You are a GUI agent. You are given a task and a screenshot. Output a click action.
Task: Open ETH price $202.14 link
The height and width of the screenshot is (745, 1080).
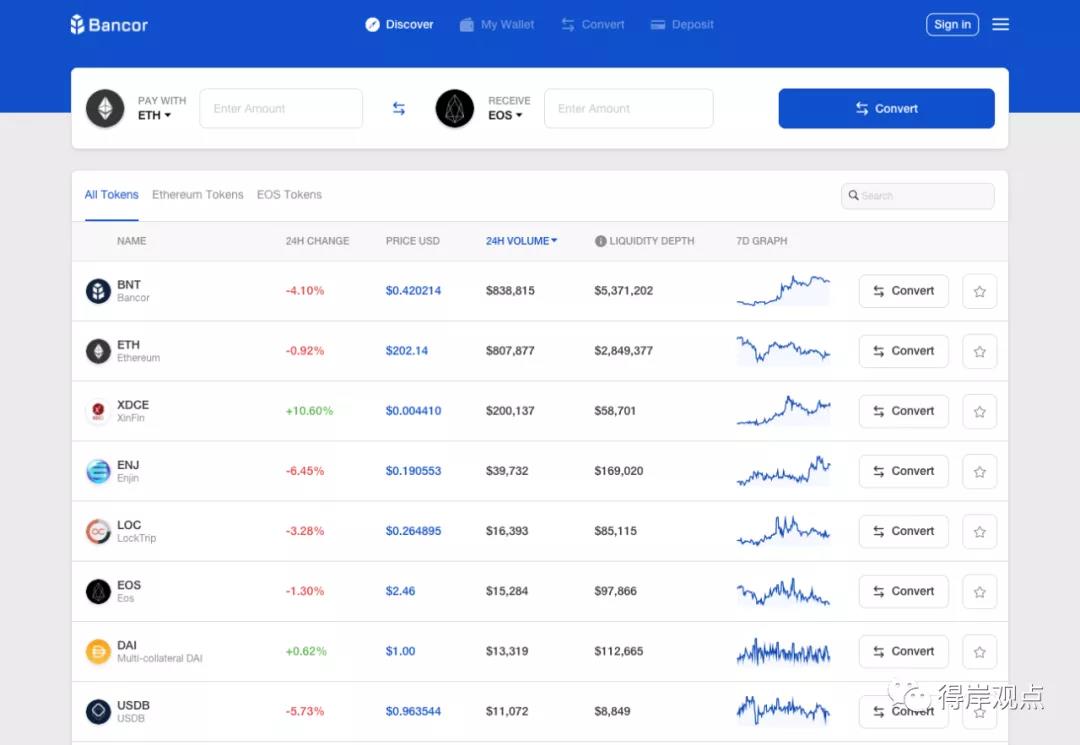406,350
